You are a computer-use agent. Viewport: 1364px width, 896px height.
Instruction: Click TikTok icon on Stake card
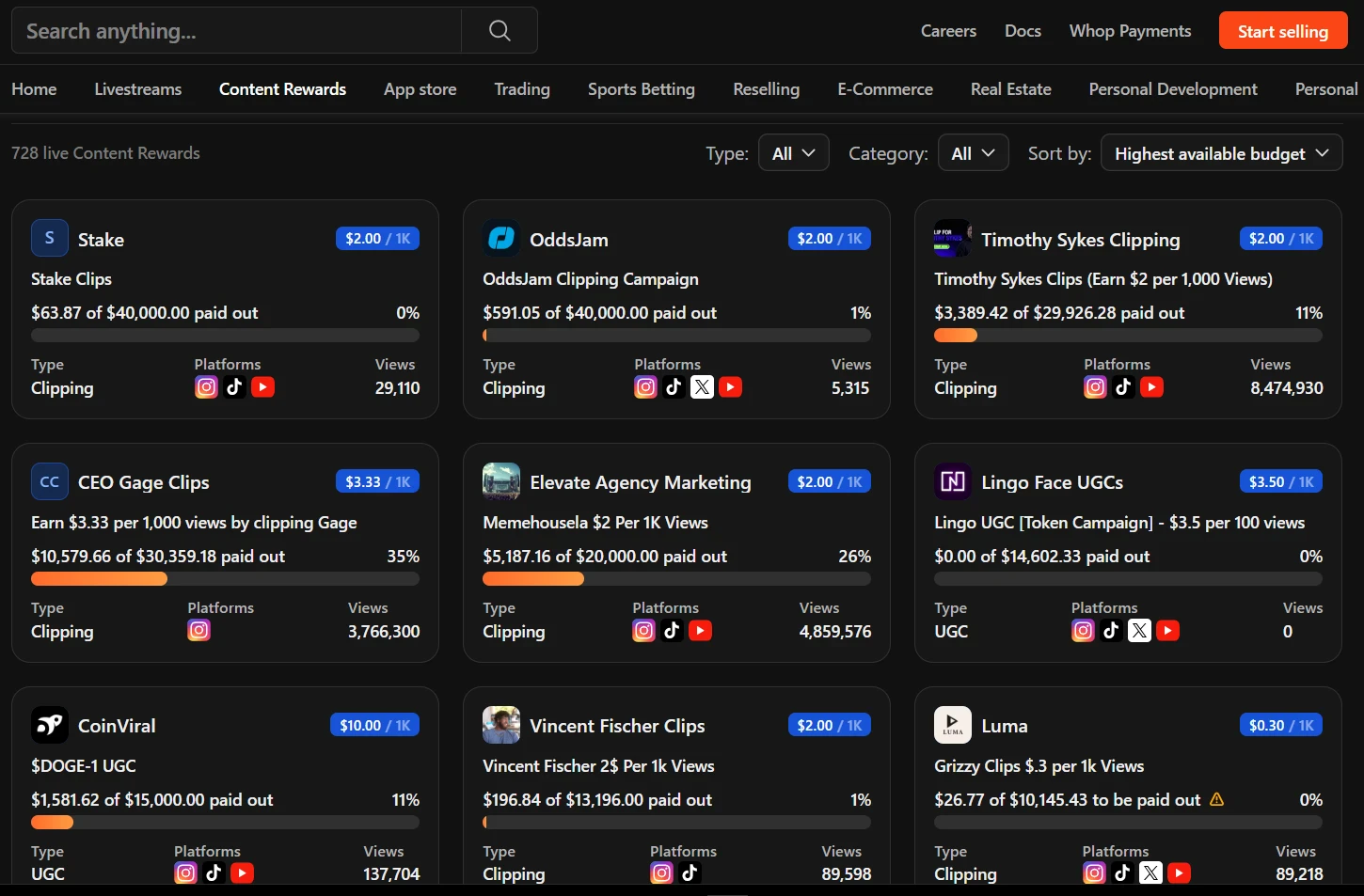pyautogui.click(x=234, y=387)
